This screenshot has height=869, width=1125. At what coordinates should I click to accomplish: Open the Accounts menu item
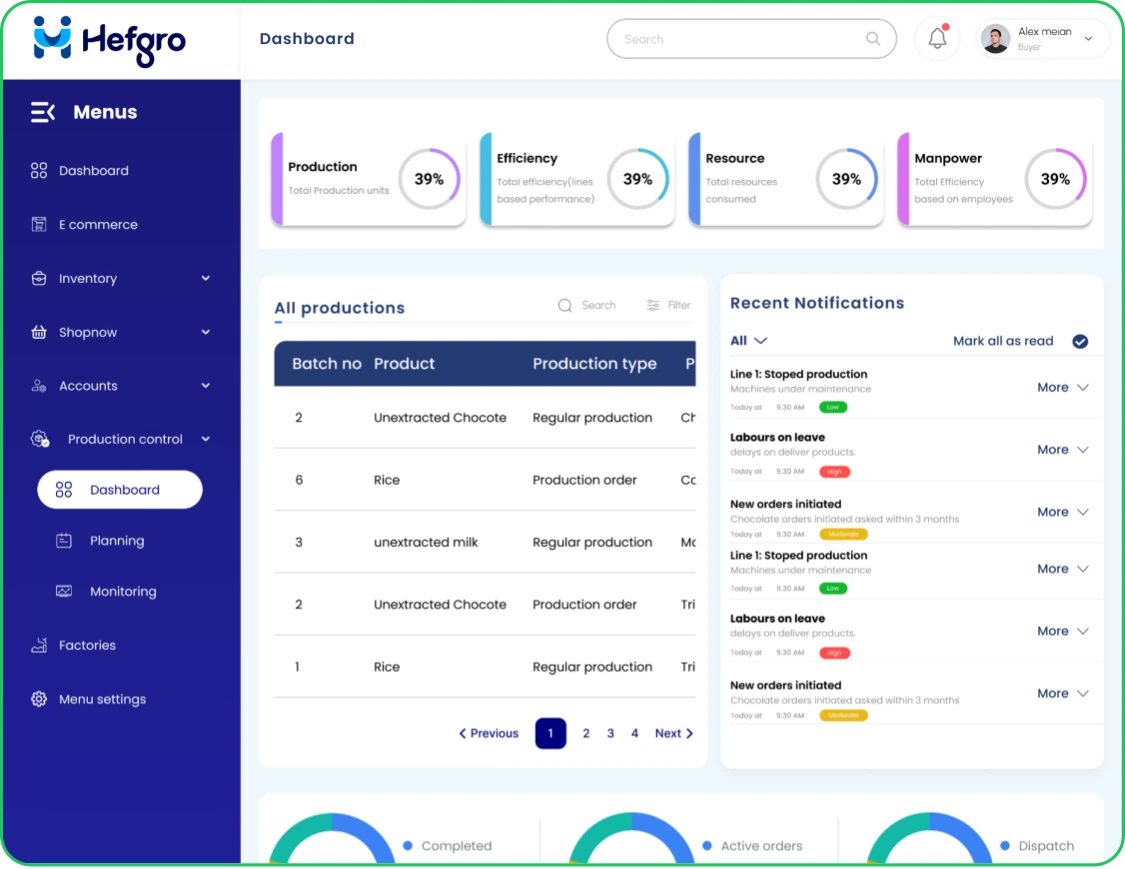click(x=88, y=386)
